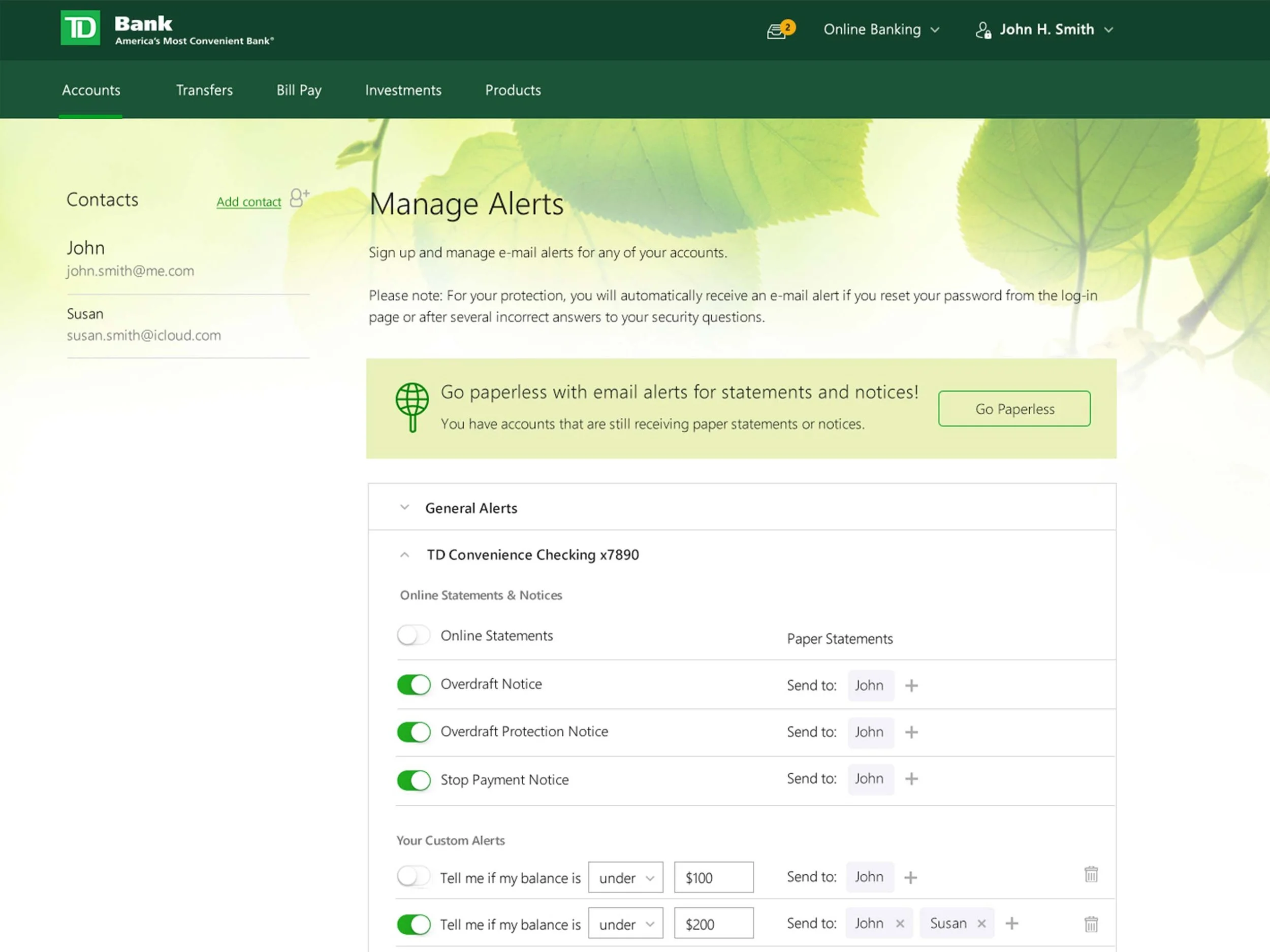Delete the $100 balance alert

[x=1091, y=874]
